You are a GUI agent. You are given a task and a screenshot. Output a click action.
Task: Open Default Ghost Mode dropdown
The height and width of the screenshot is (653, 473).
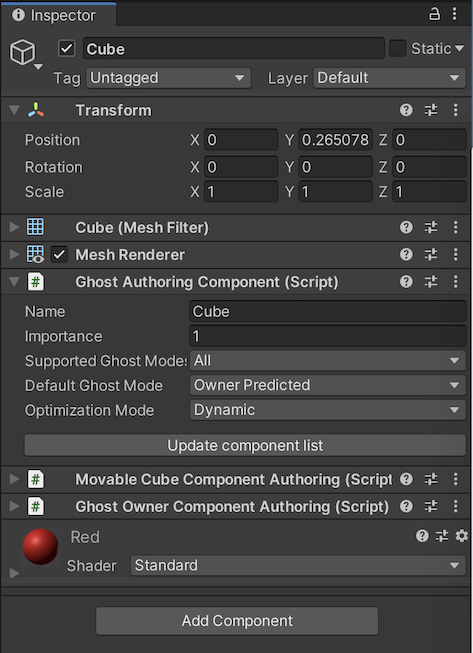[328, 385]
